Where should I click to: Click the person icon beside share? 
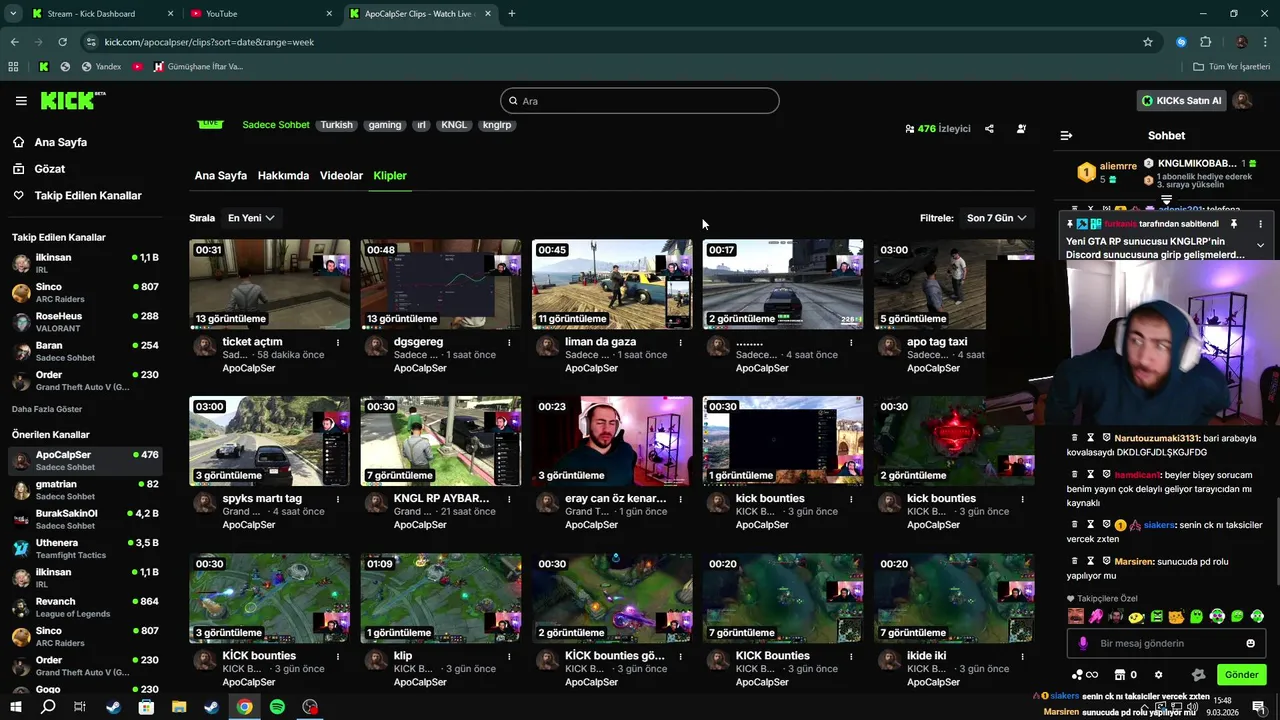[1021, 129]
